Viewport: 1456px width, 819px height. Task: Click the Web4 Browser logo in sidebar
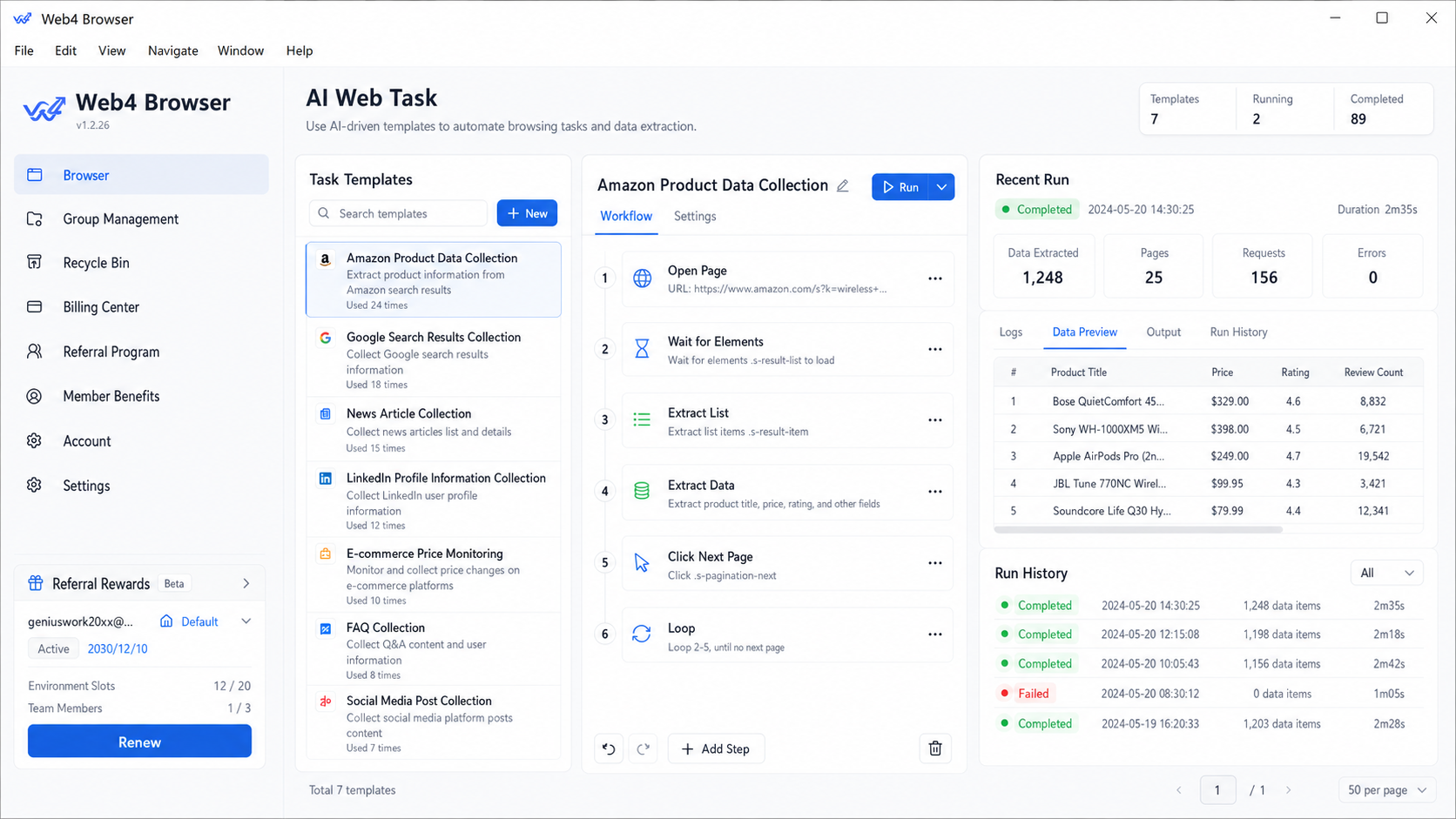coord(44,109)
